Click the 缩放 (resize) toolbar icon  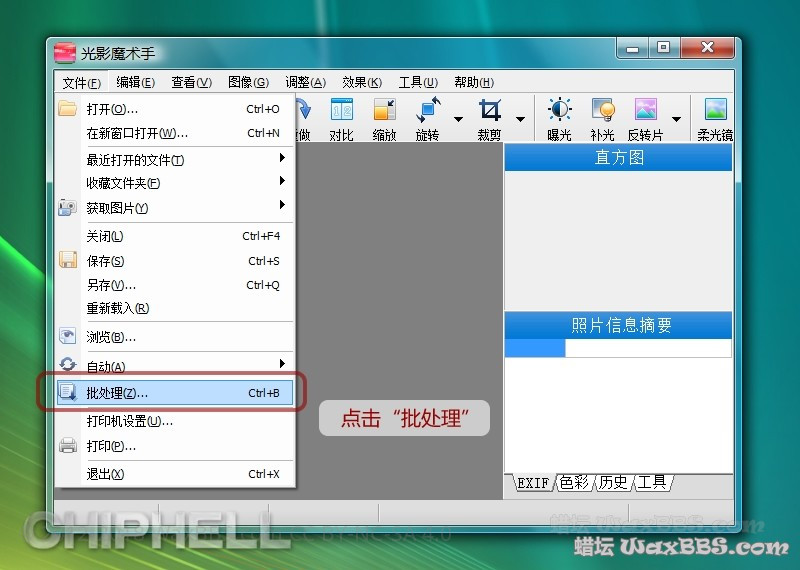[384, 119]
